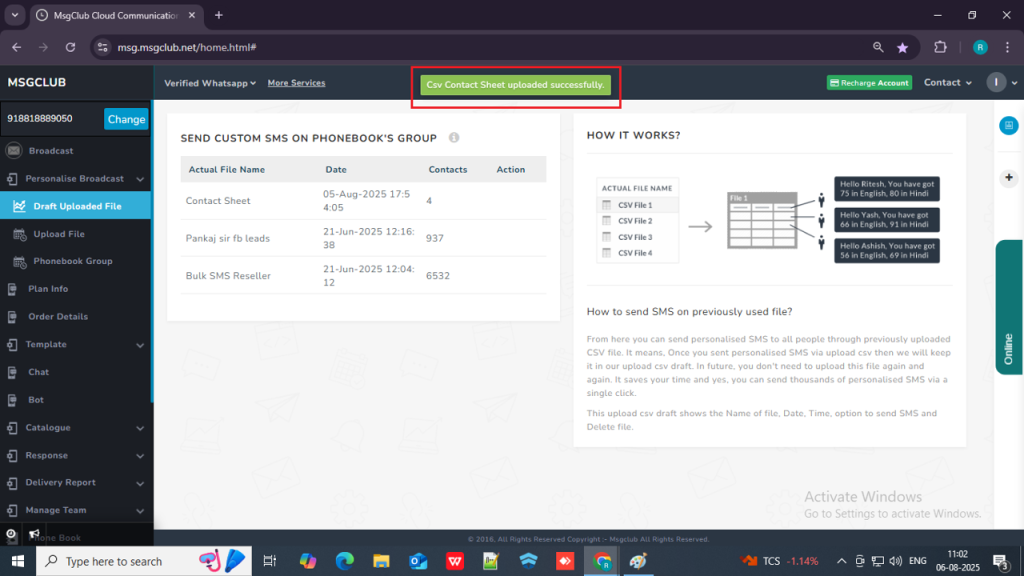
Task: Reload the page using the refresh icon
Action: click(x=70, y=47)
